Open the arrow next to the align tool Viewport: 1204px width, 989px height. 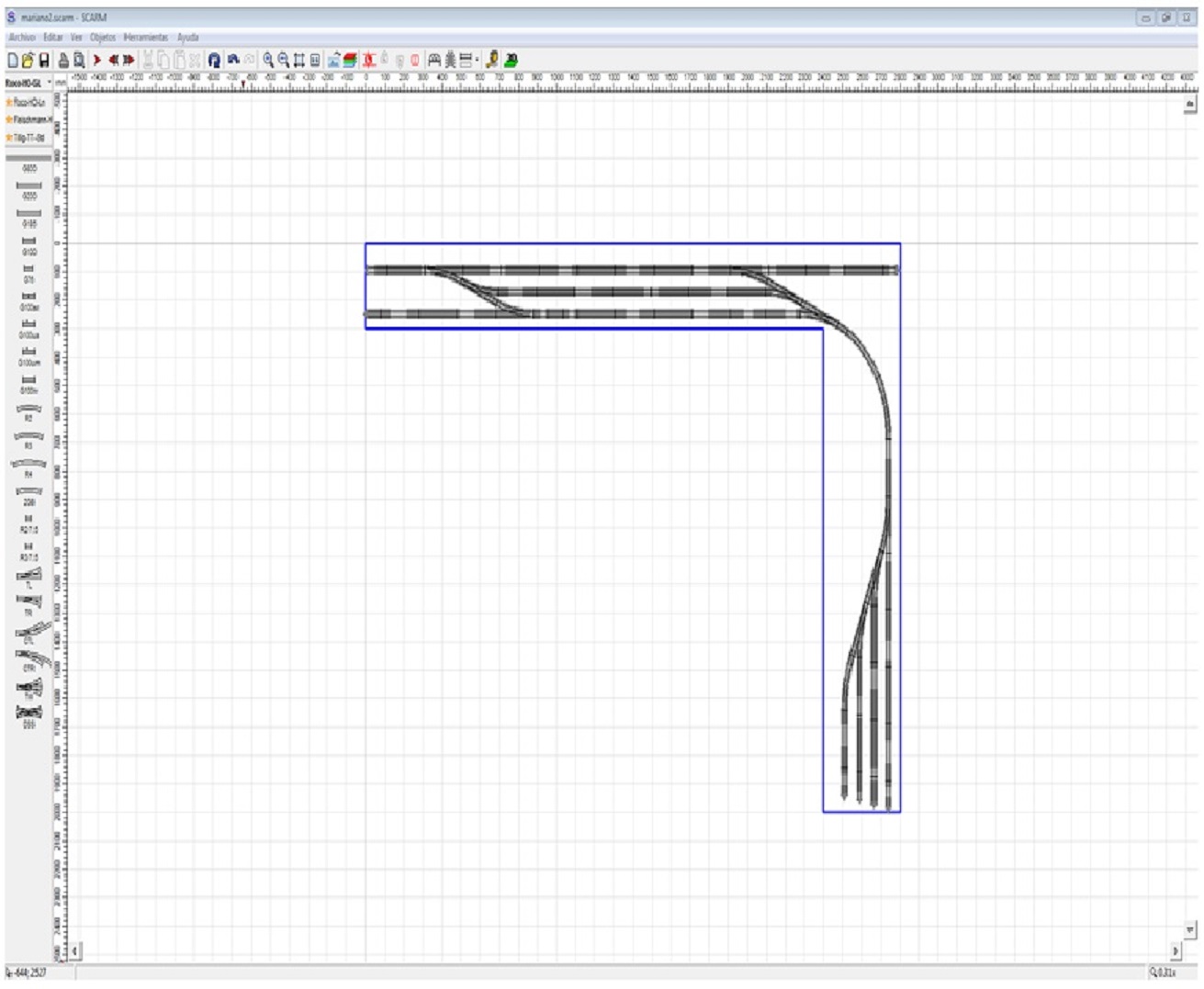[x=478, y=60]
